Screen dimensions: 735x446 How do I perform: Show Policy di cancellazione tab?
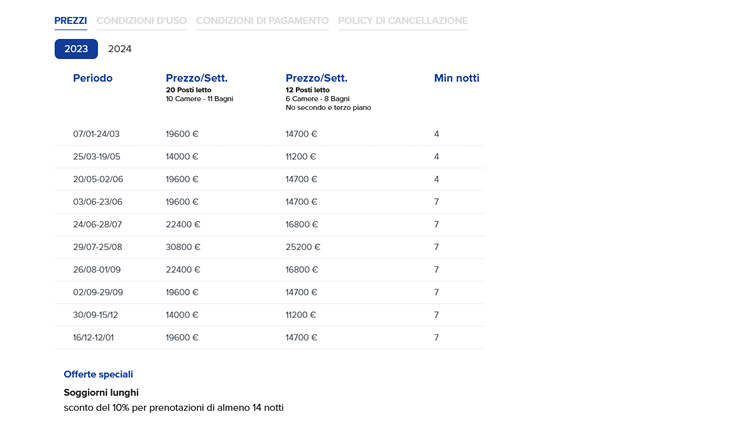pyautogui.click(x=403, y=21)
